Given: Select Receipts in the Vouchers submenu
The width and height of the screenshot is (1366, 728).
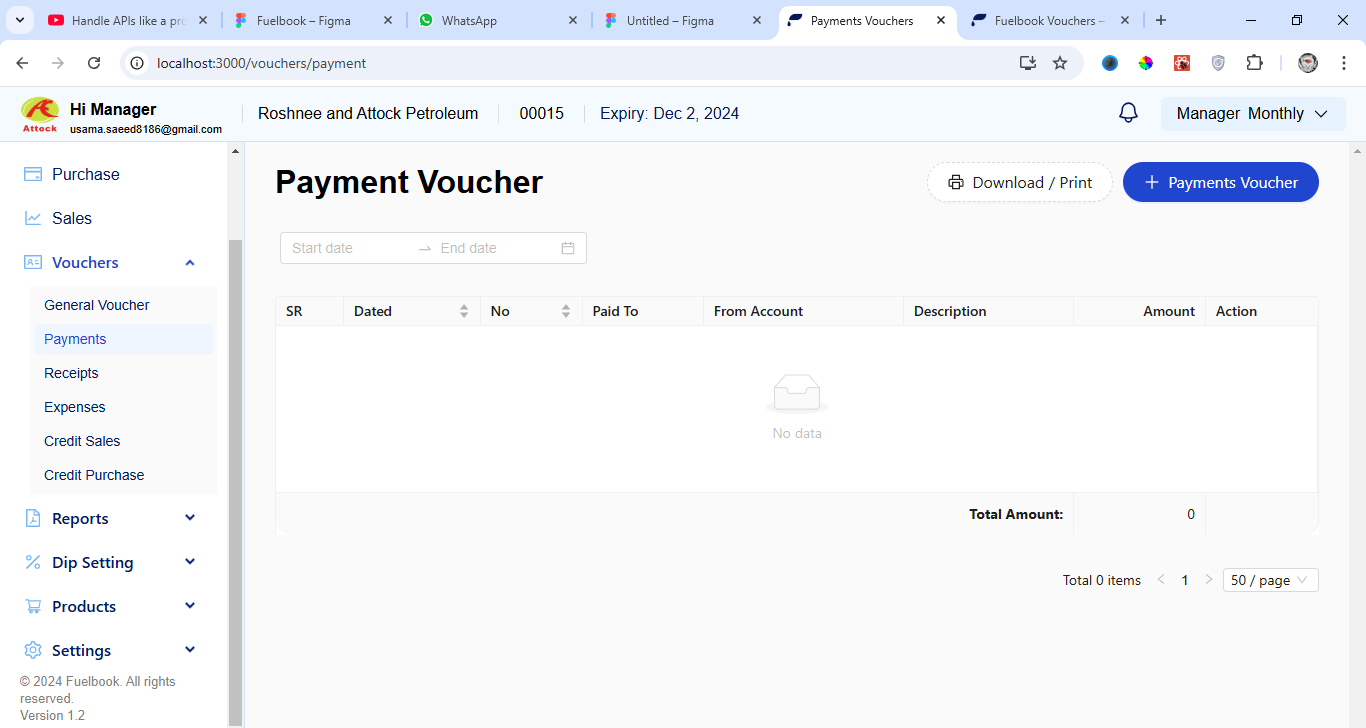Looking at the screenshot, I should point(71,373).
